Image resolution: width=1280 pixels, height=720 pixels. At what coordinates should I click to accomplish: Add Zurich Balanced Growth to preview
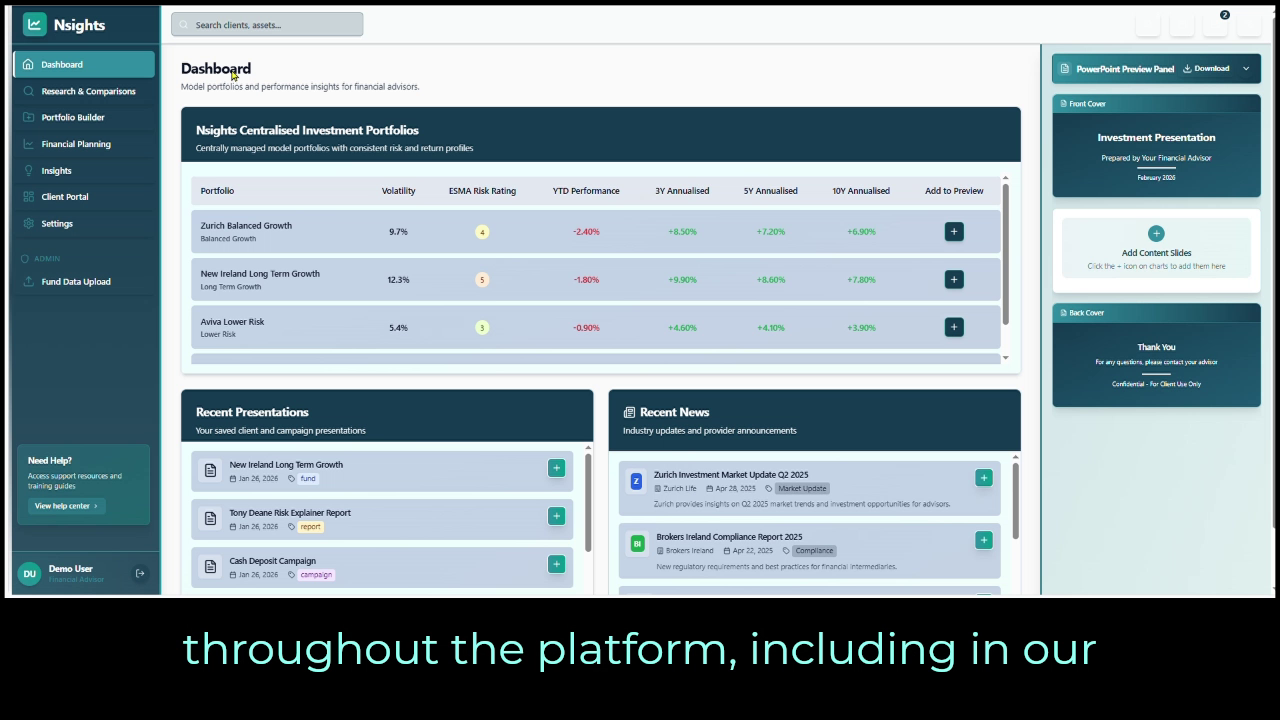click(x=954, y=231)
